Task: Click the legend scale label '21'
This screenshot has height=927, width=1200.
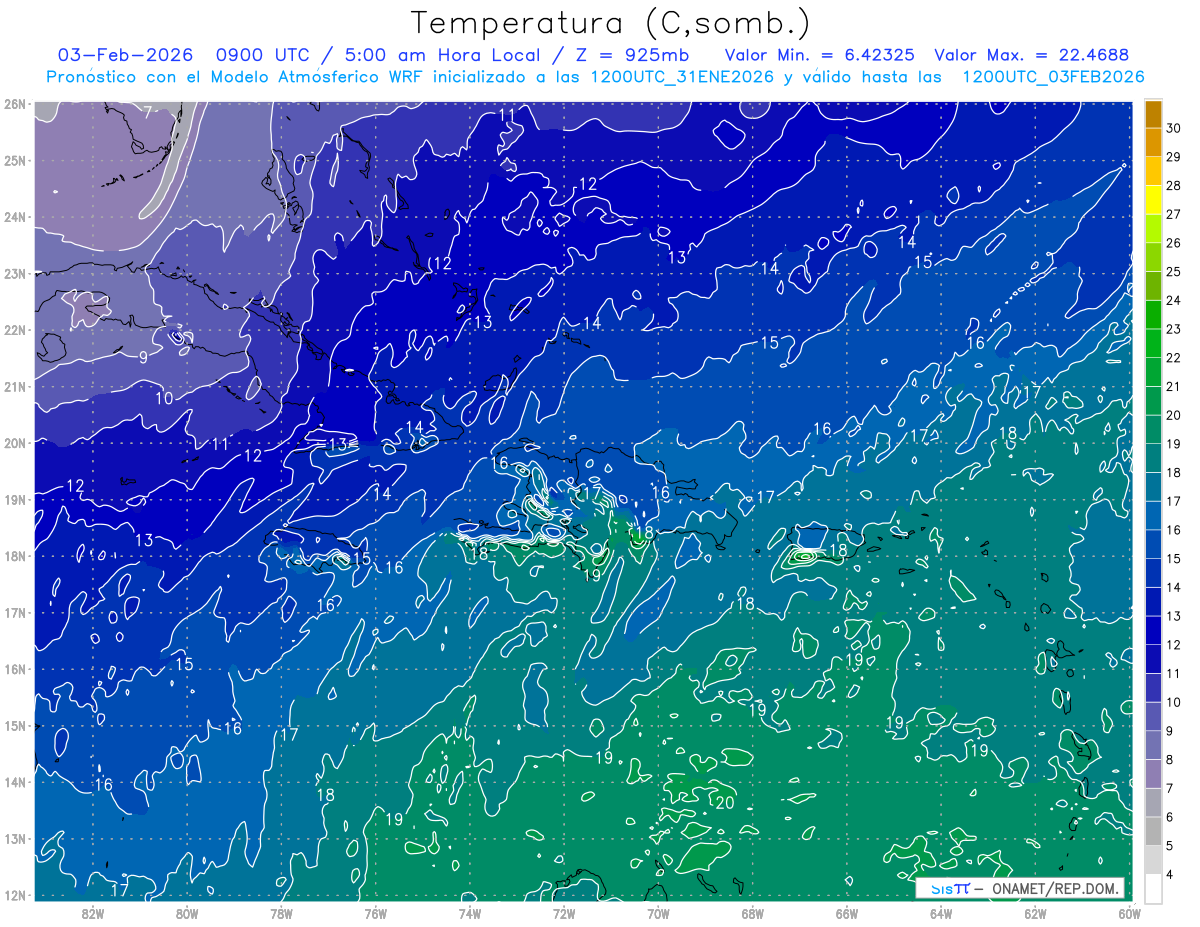Action: pos(1173,386)
